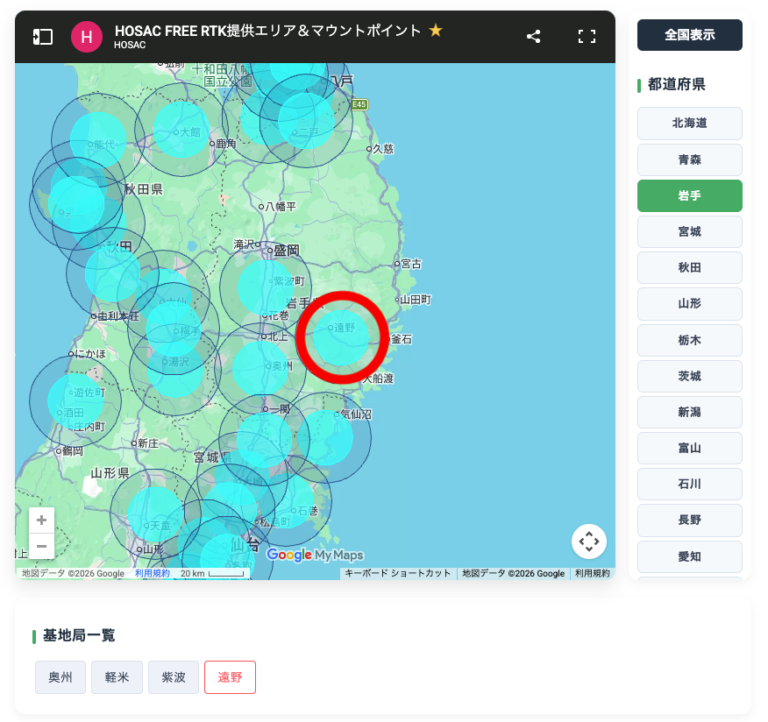Star this map with the yellow star
The width and height of the screenshot is (768, 722).
coord(435,30)
